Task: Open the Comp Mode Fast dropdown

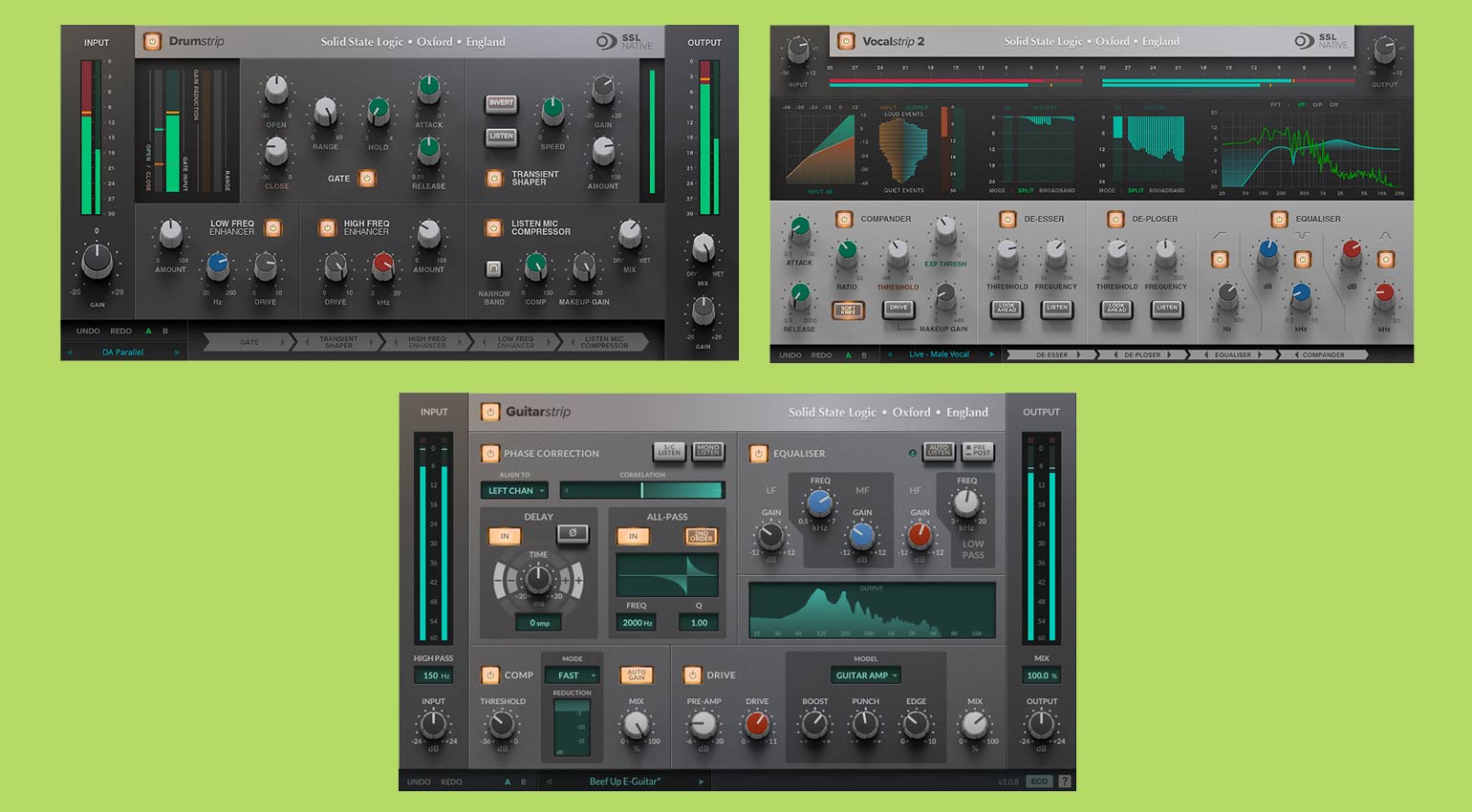Action: point(572,675)
